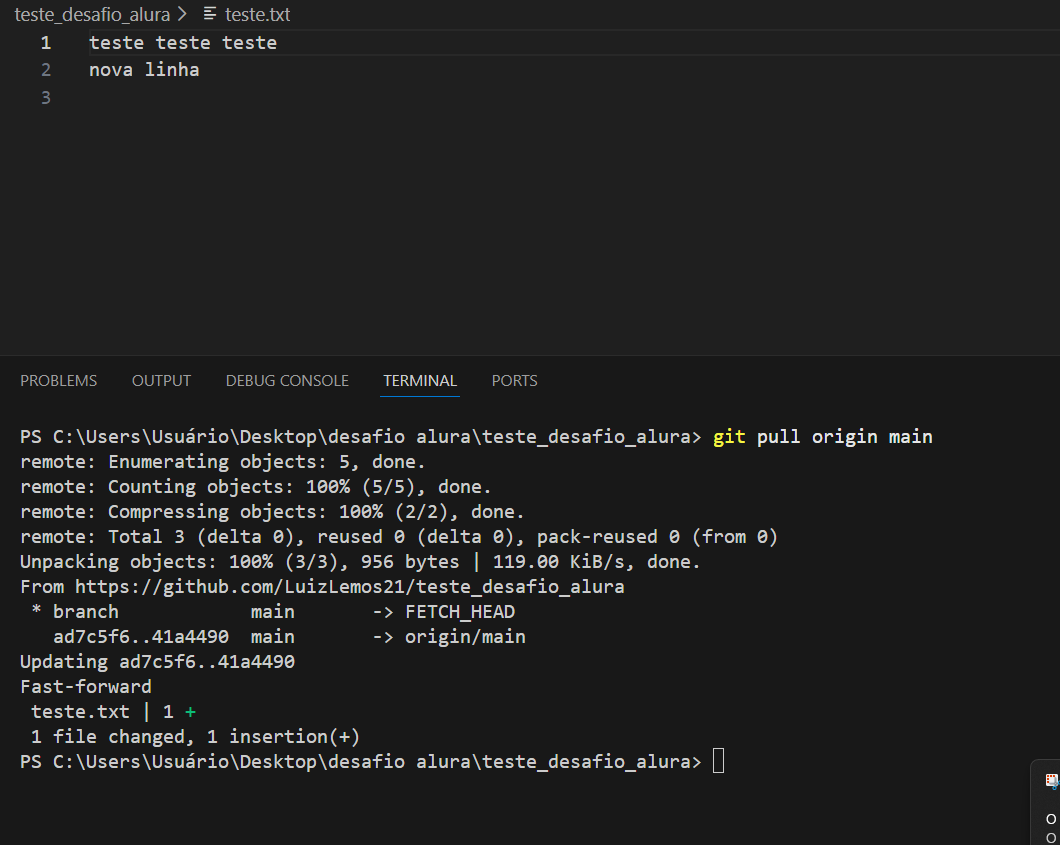This screenshot has height=845, width=1060.
Task: Select line number 2 in the gutter
Action: tap(45, 70)
